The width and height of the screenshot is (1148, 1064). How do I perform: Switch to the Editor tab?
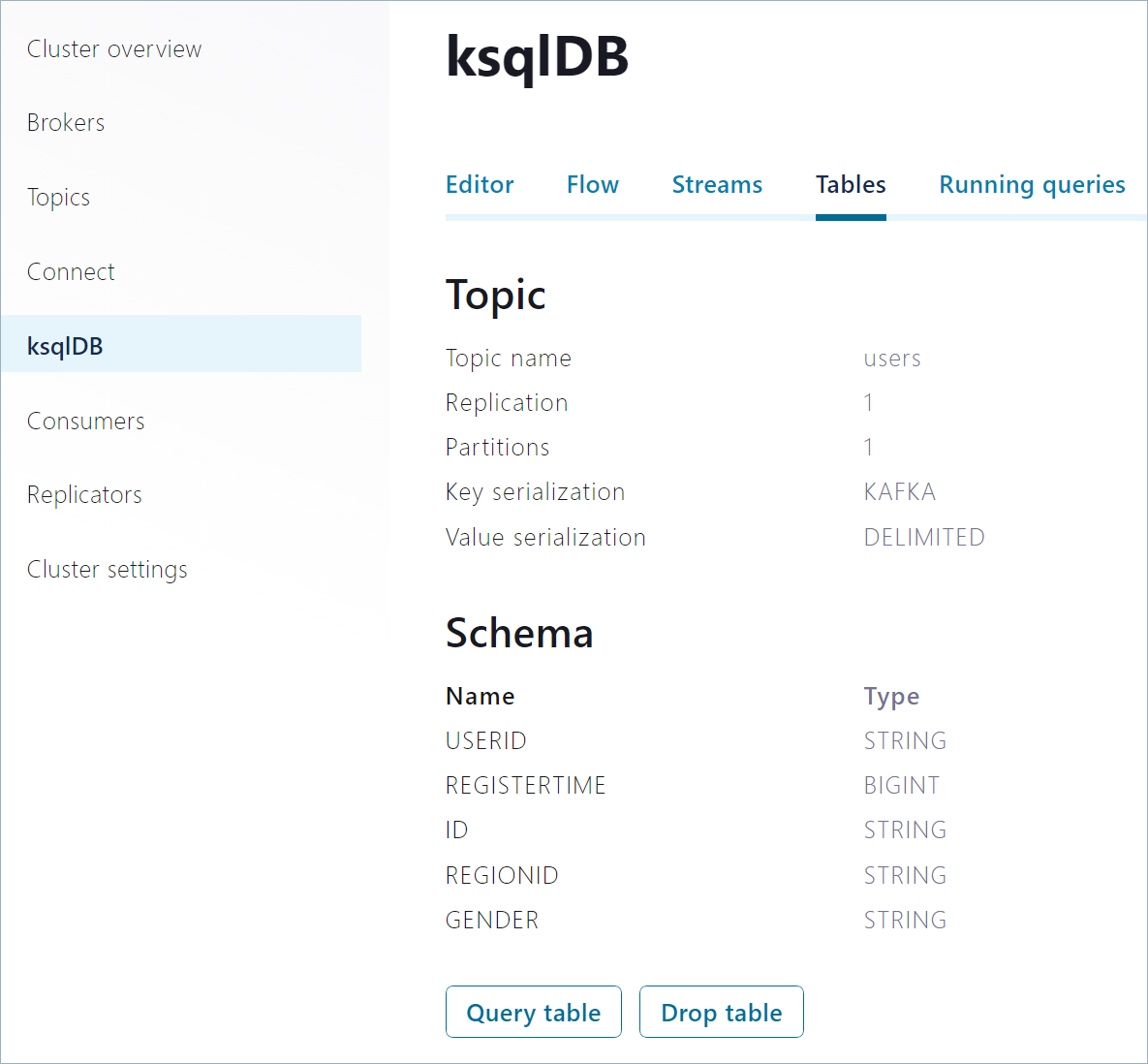480,185
